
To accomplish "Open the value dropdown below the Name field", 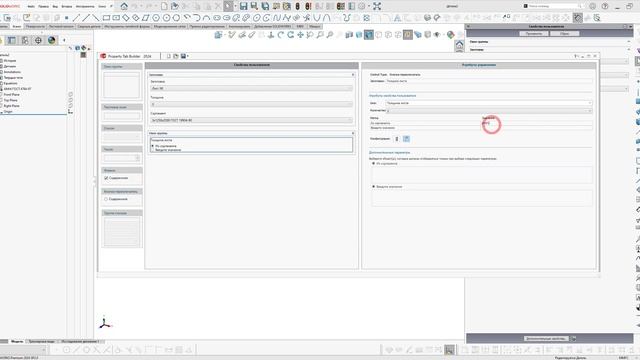I will pos(590,111).
